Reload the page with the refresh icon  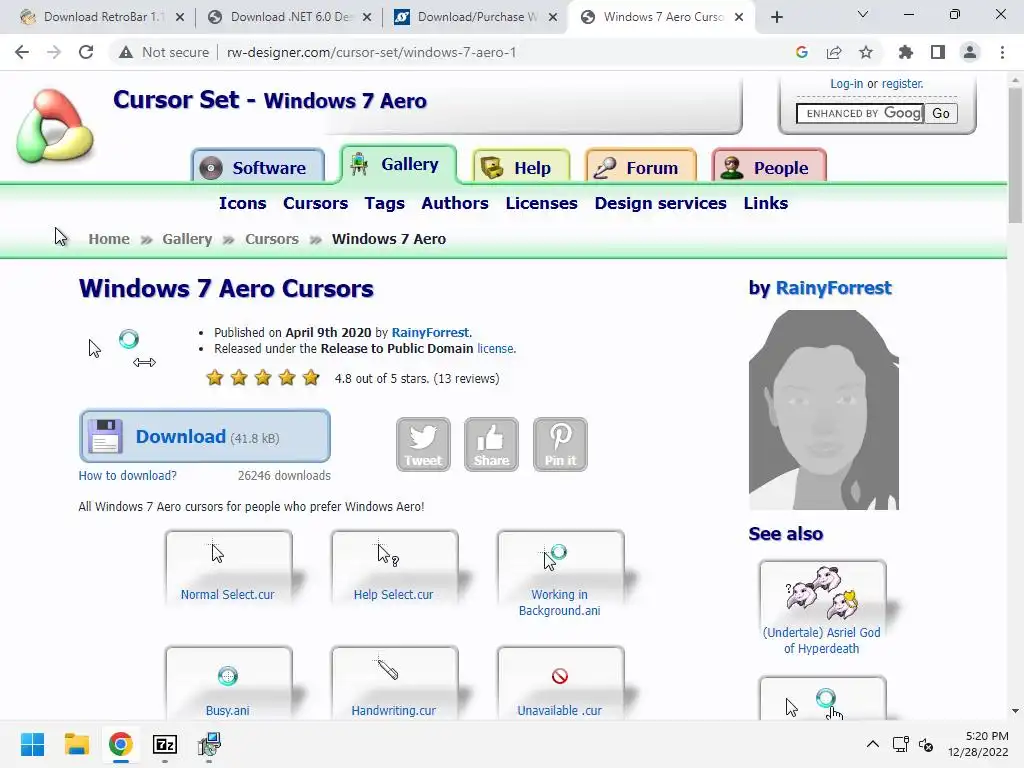tap(86, 52)
